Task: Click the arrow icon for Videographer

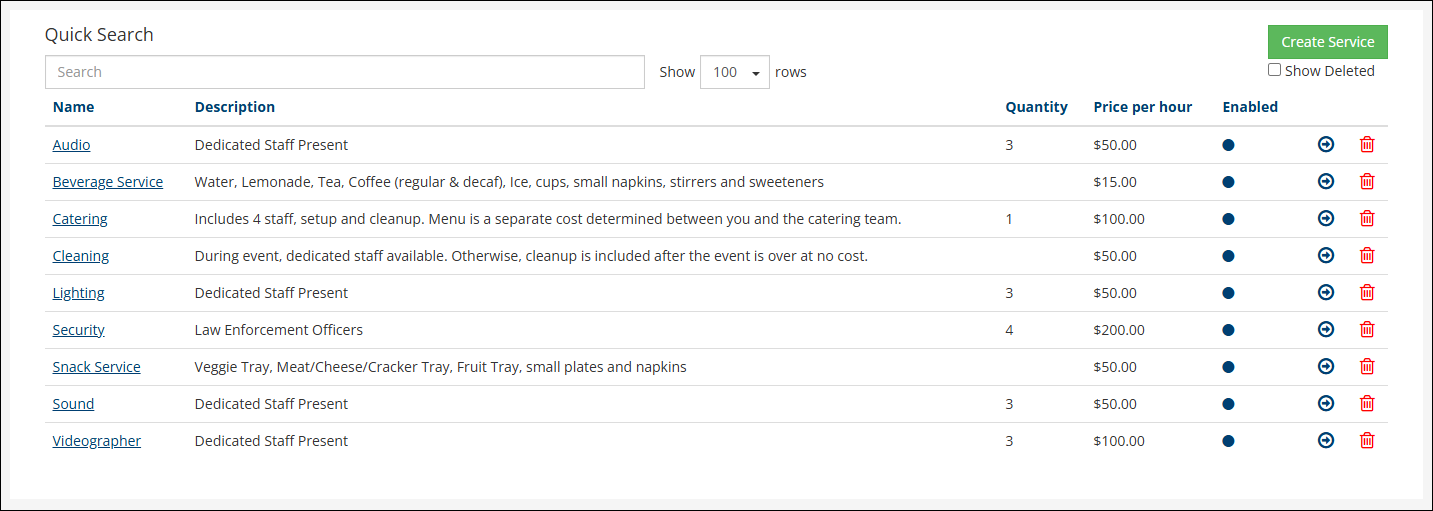Action: (1326, 441)
